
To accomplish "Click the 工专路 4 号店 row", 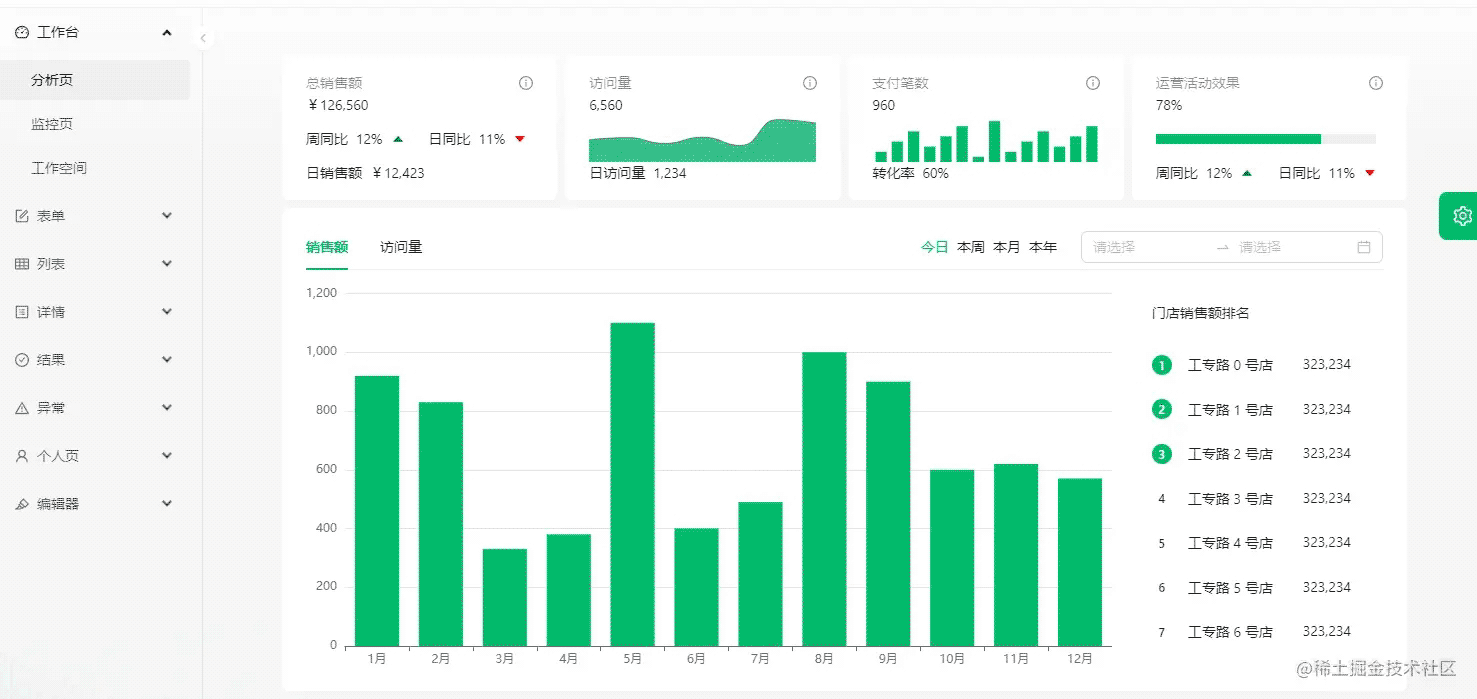I will (1252, 543).
